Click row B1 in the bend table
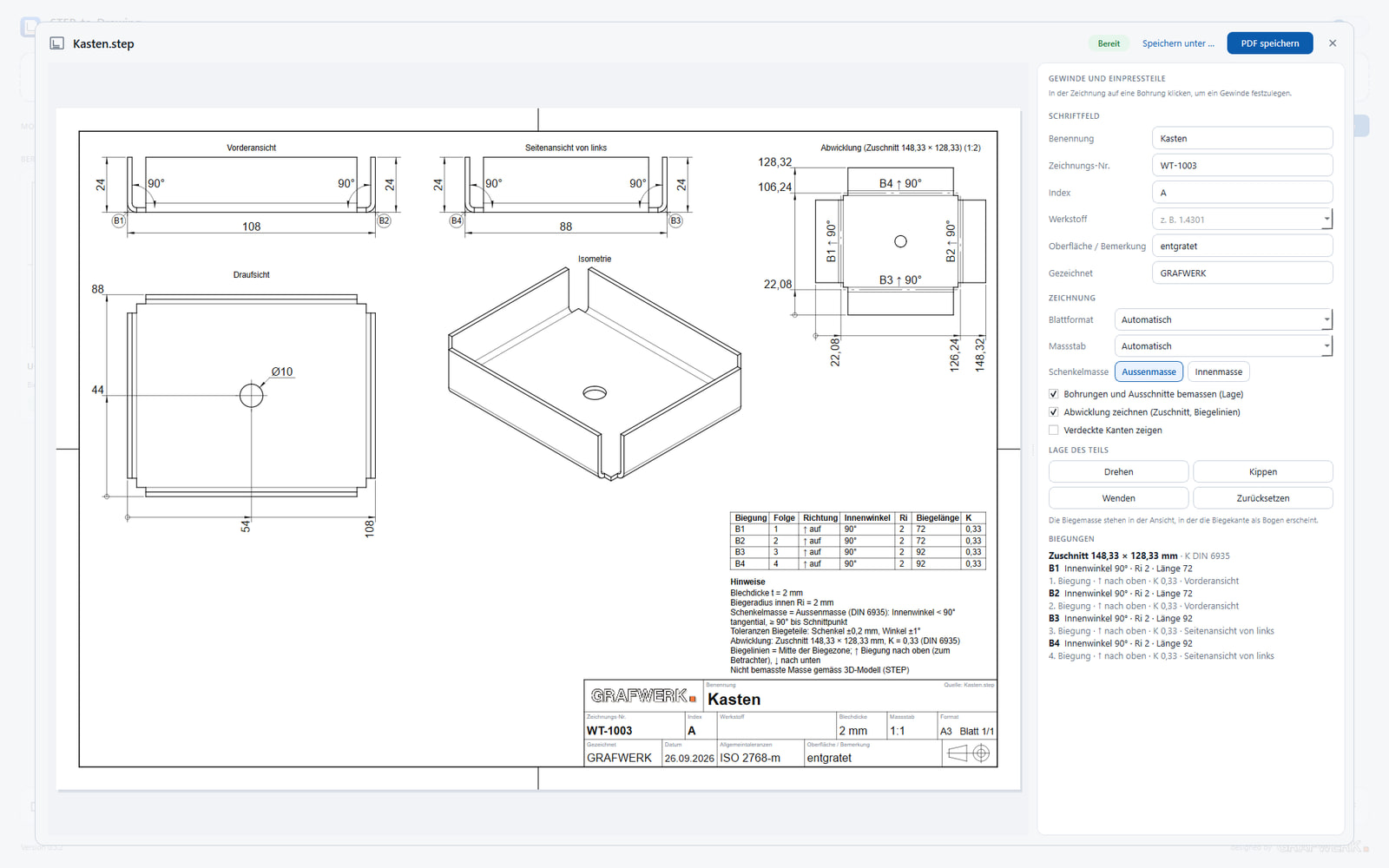Screen dimensions: 1389x868 858,529
